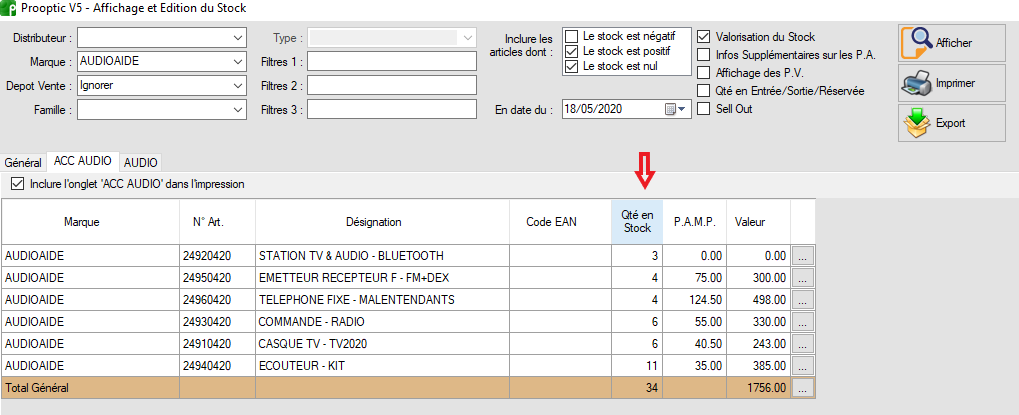The width and height of the screenshot is (1019, 415).
Task: Check the Sell Out option
Action: pyautogui.click(x=703, y=109)
